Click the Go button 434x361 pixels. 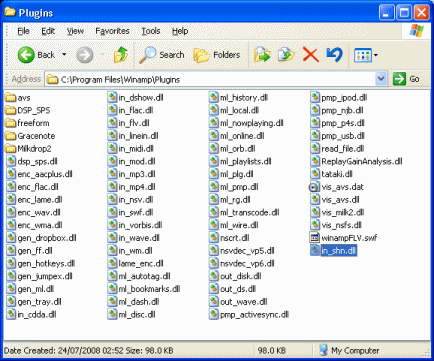tap(406, 79)
